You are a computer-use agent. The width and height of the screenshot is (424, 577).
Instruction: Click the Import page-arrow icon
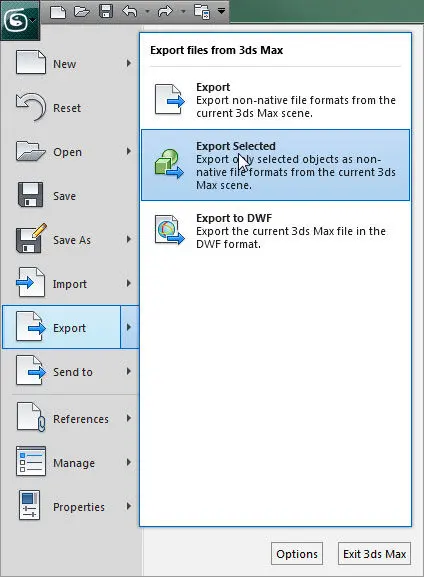click(x=31, y=283)
